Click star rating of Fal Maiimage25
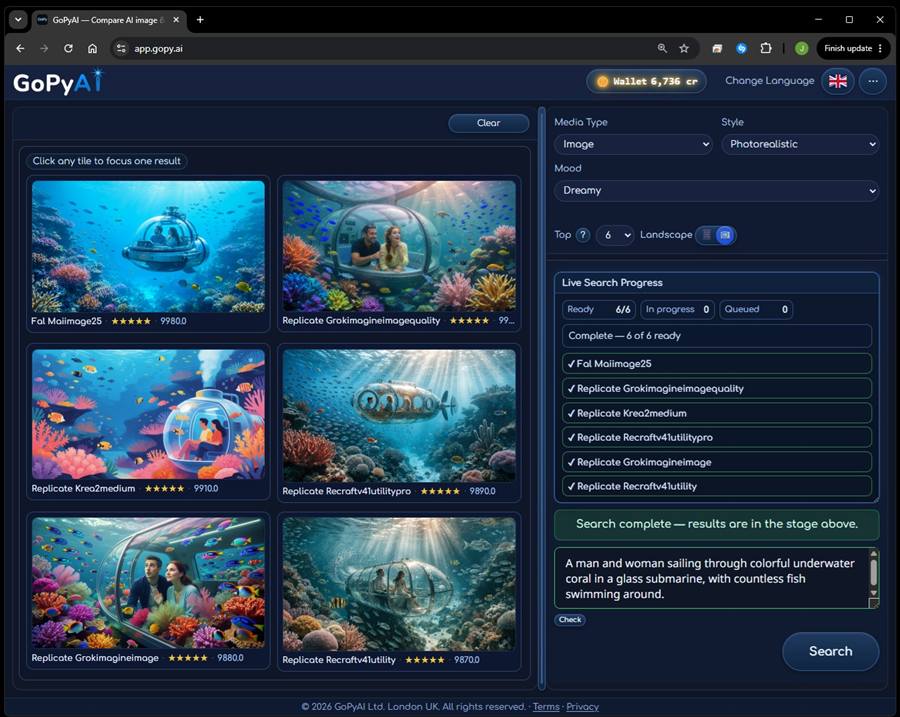The image size is (900, 717). 131,321
